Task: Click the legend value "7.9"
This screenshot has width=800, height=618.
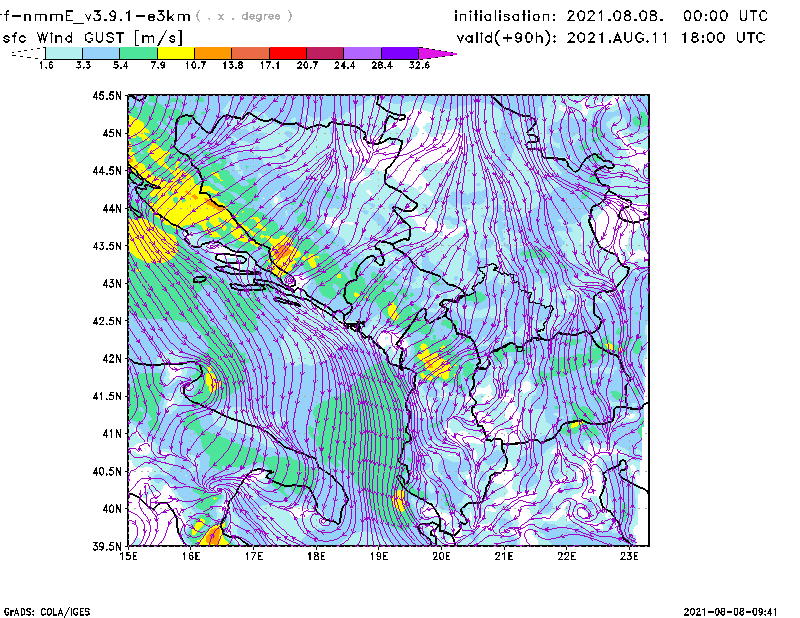Action: pos(158,65)
